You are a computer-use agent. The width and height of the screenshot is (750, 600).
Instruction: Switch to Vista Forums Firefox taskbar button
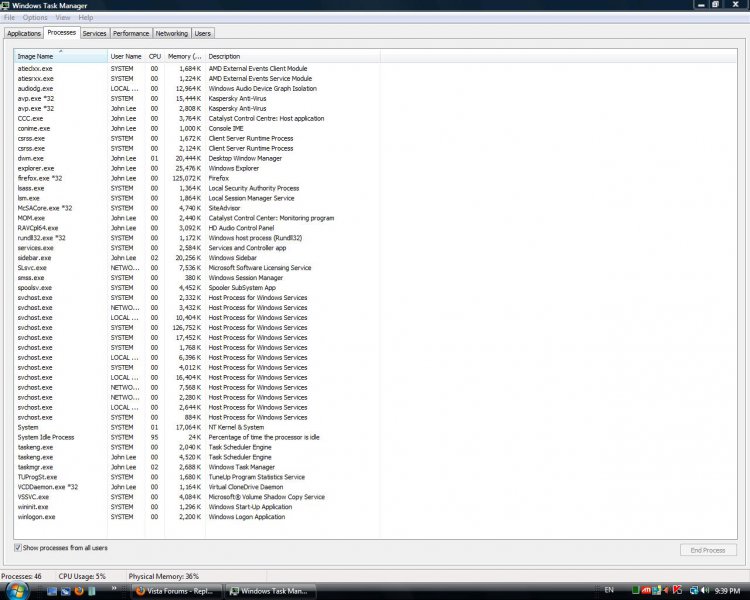click(176, 591)
